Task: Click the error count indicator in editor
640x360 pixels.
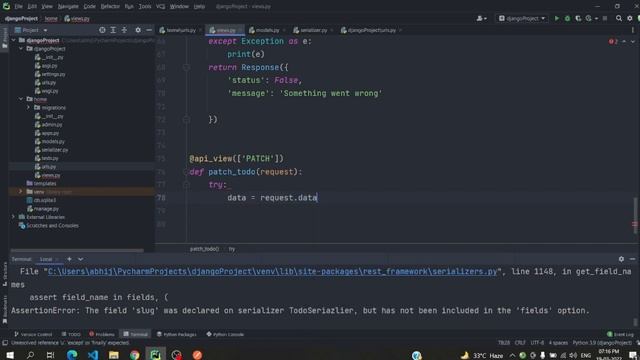Action: [x=613, y=41]
